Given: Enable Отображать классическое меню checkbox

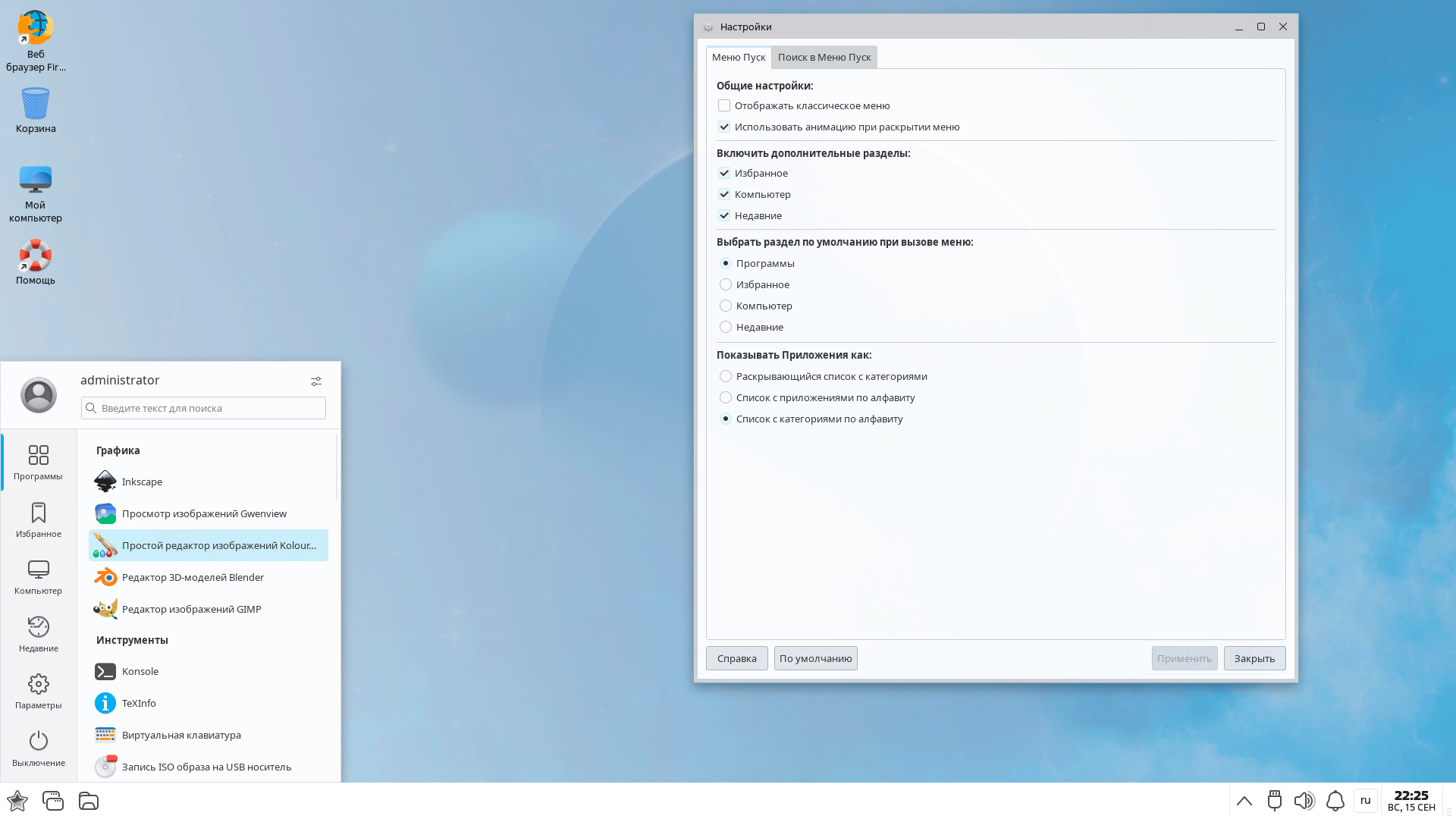Looking at the screenshot, I should (724, 106).
